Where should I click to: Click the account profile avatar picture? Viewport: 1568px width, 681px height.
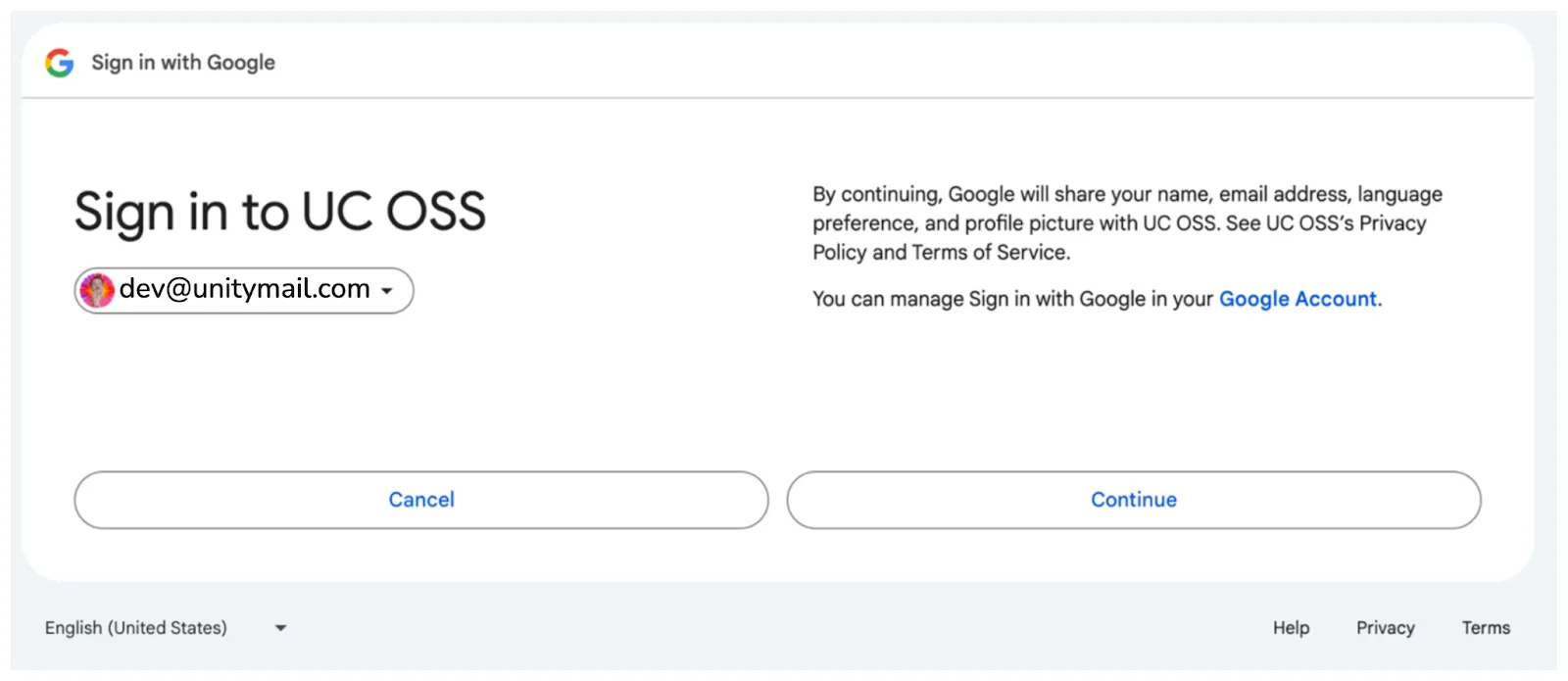(x=97, y=290)
